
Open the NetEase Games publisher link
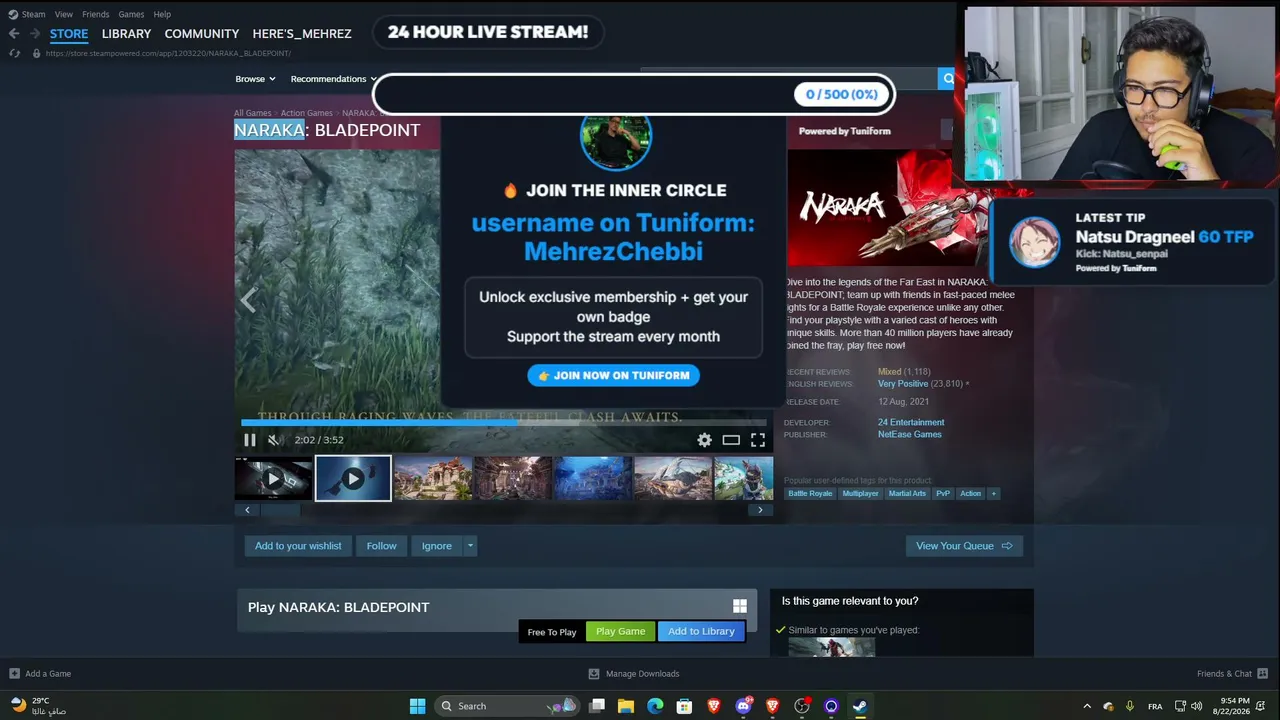click(910, 434)
